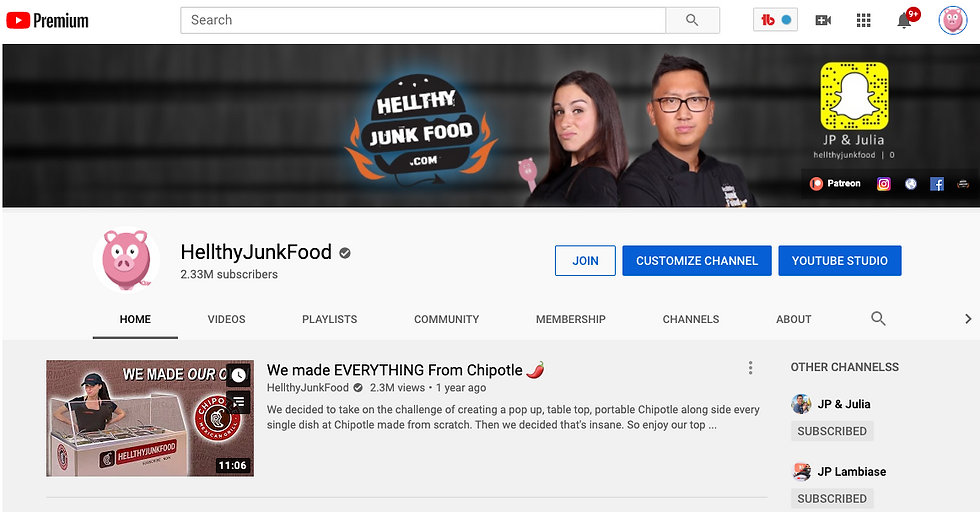Open the 'We made EVERYTHING From Chipotle' title
The height and width of the screenshot is (512, 980).
[x=405, y=370]
